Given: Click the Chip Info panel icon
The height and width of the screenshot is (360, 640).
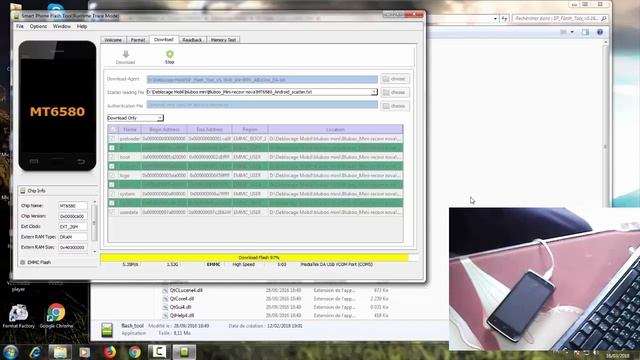Looking at the screenshot, I should [23, 191].
